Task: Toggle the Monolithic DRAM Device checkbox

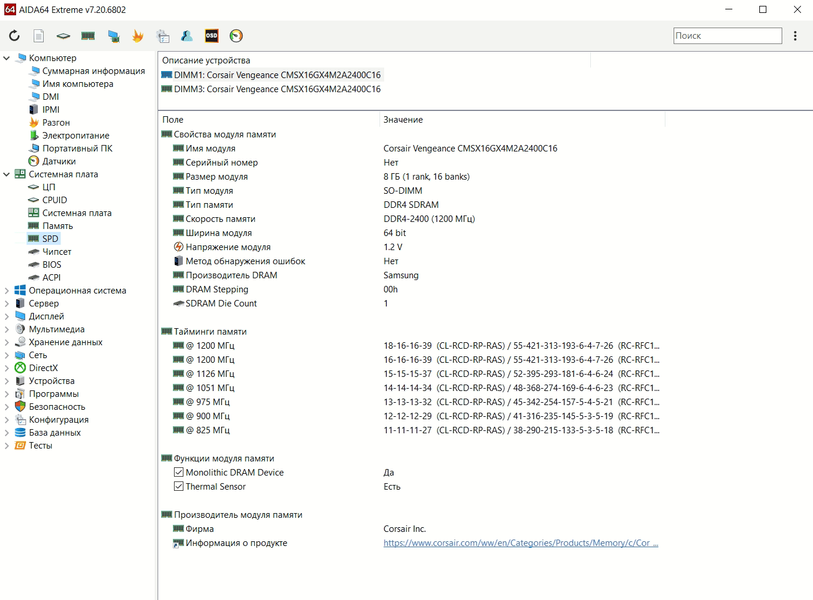Action: pos(179,472)
